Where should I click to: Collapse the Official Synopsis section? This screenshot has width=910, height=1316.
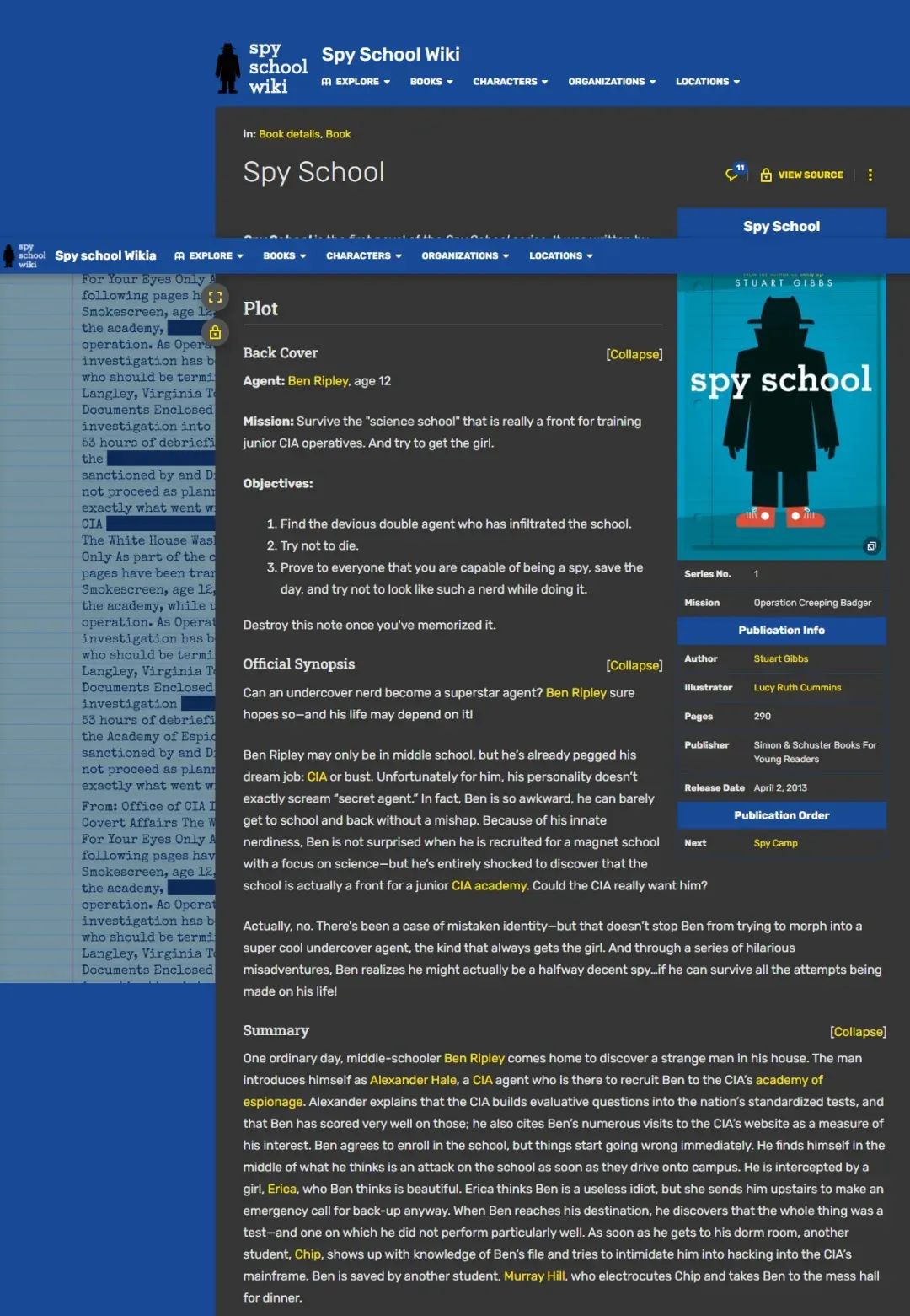[634, 665]
